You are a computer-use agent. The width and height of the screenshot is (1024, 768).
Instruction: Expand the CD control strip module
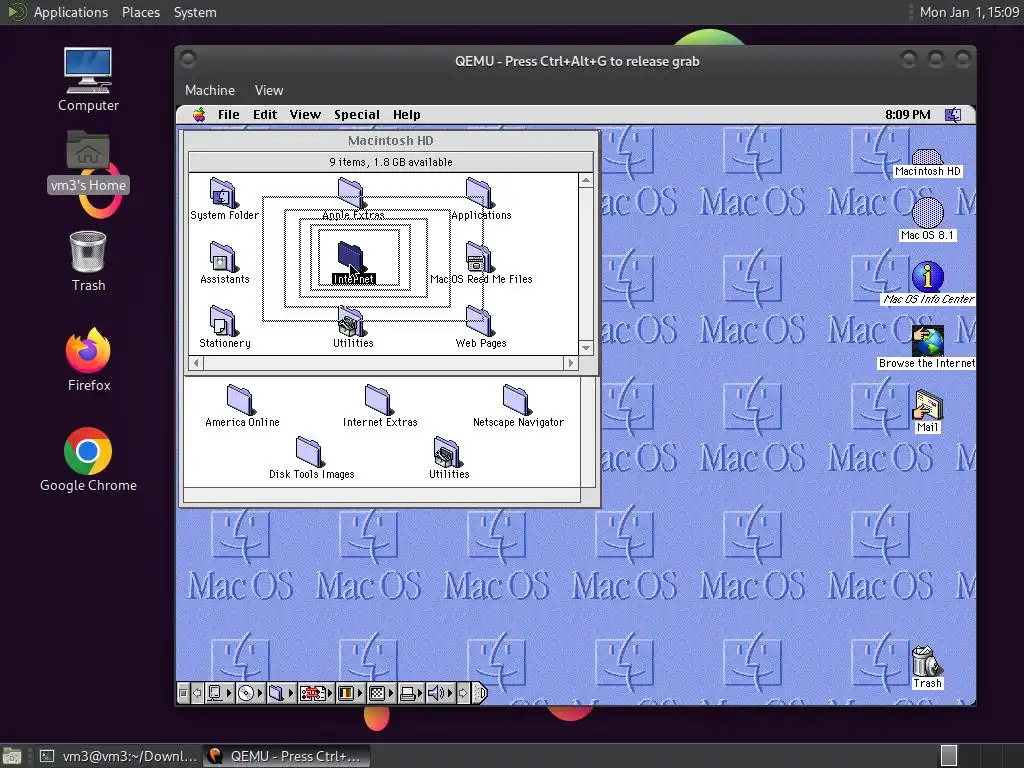tap(249, 693)
